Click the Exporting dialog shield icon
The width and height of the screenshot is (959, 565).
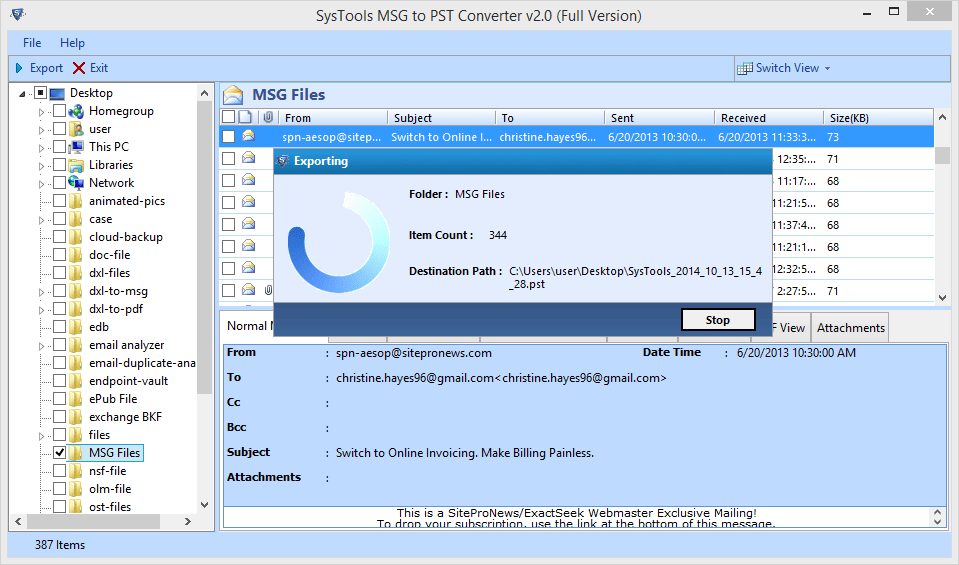pyautogui.click(x=283, y=161)
